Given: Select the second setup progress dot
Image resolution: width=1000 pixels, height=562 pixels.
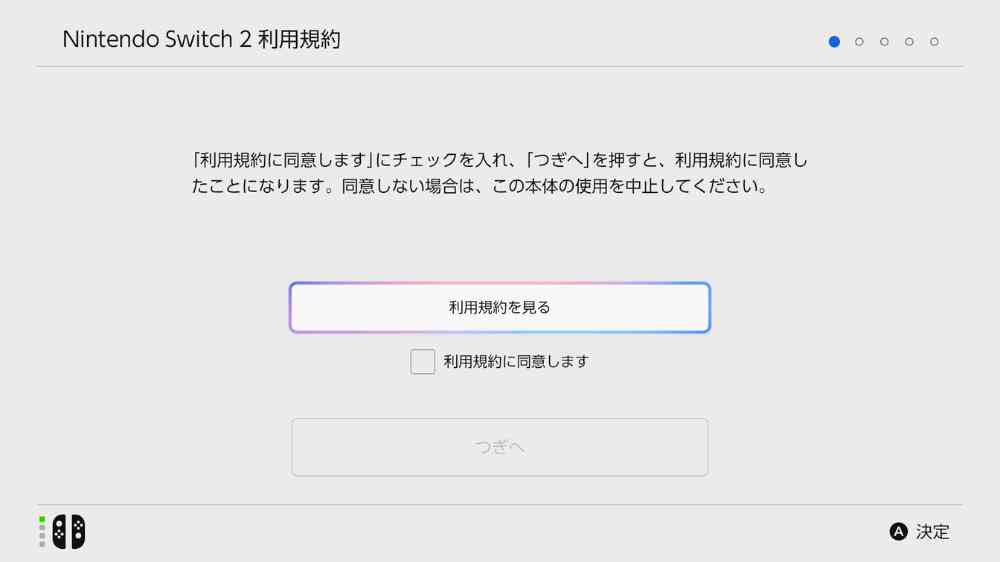Looking at the screenshot, I should [x=859, y=42].
